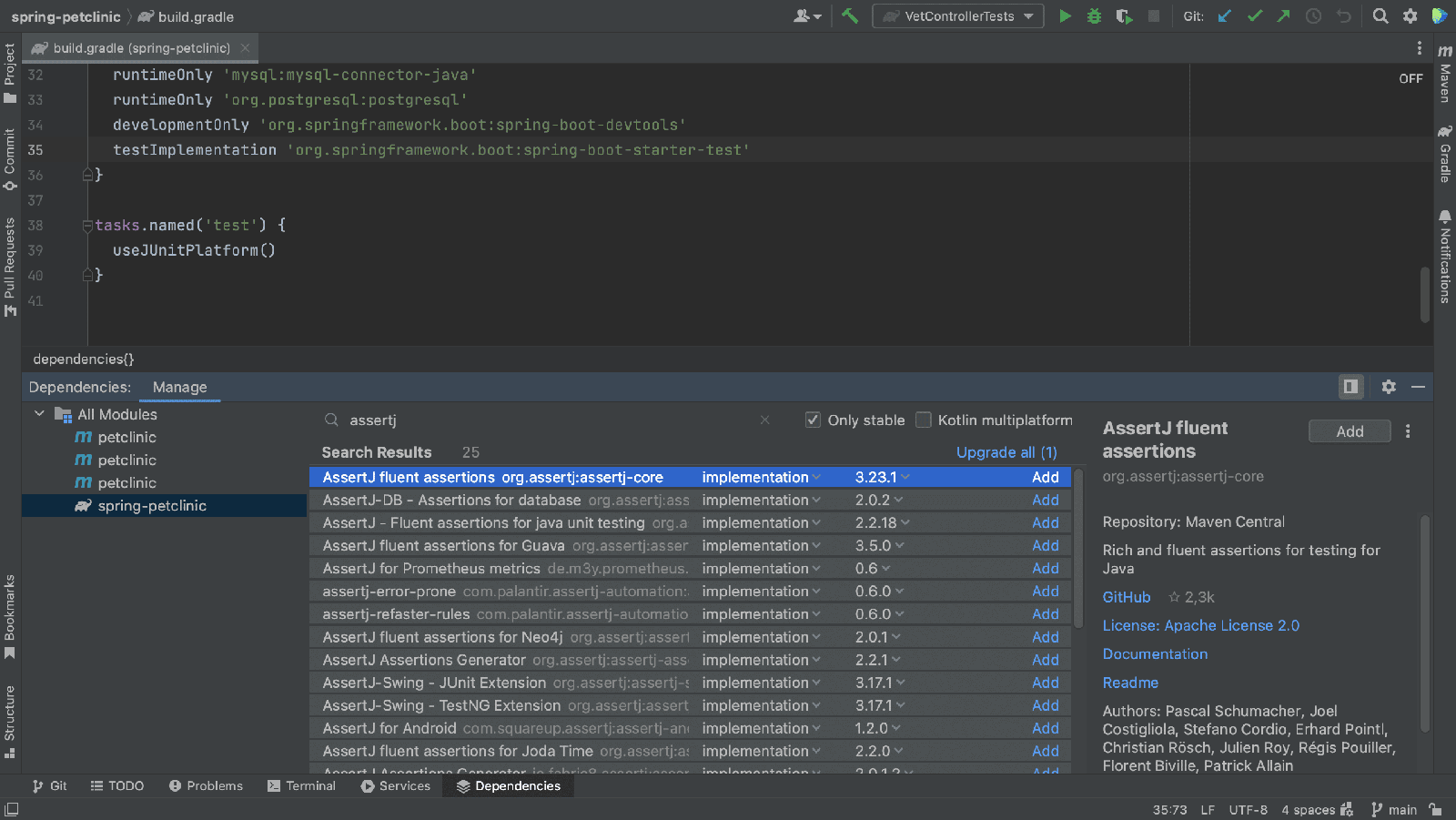The image size is (1456, 820).
Task: Open the Pull Requests tool window
Action: click(10, 267)
